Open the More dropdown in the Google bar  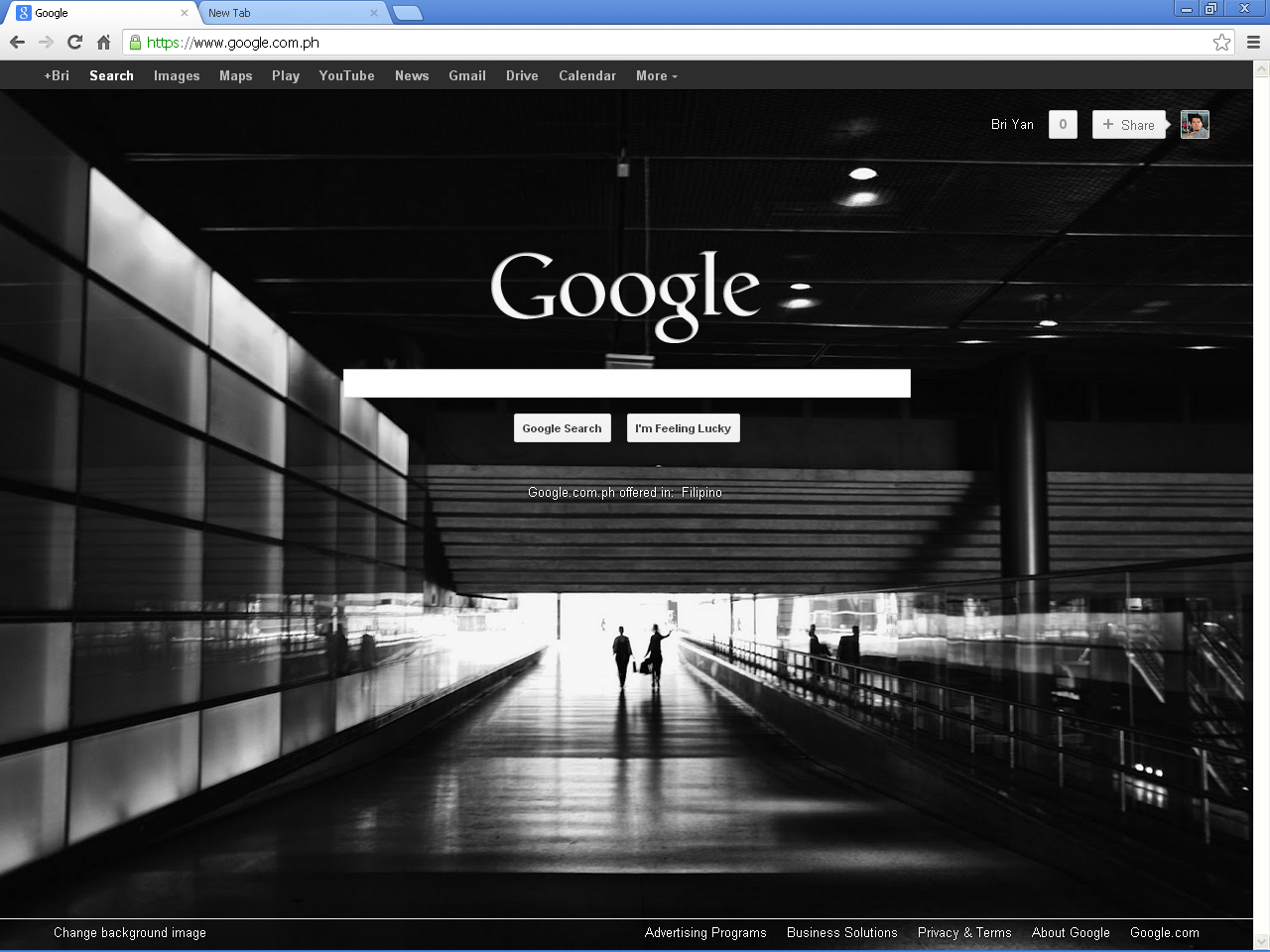[x=656, y=75]
